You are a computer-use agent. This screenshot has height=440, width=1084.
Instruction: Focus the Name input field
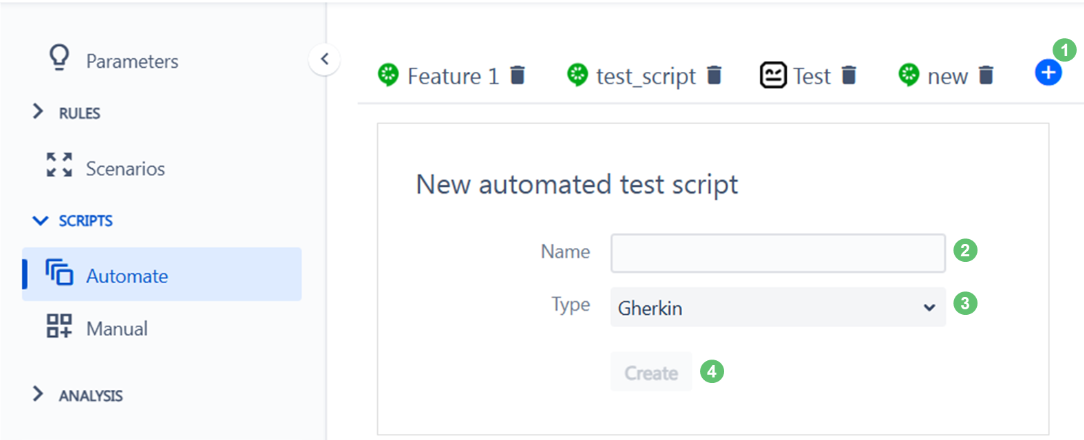point(778,253)
